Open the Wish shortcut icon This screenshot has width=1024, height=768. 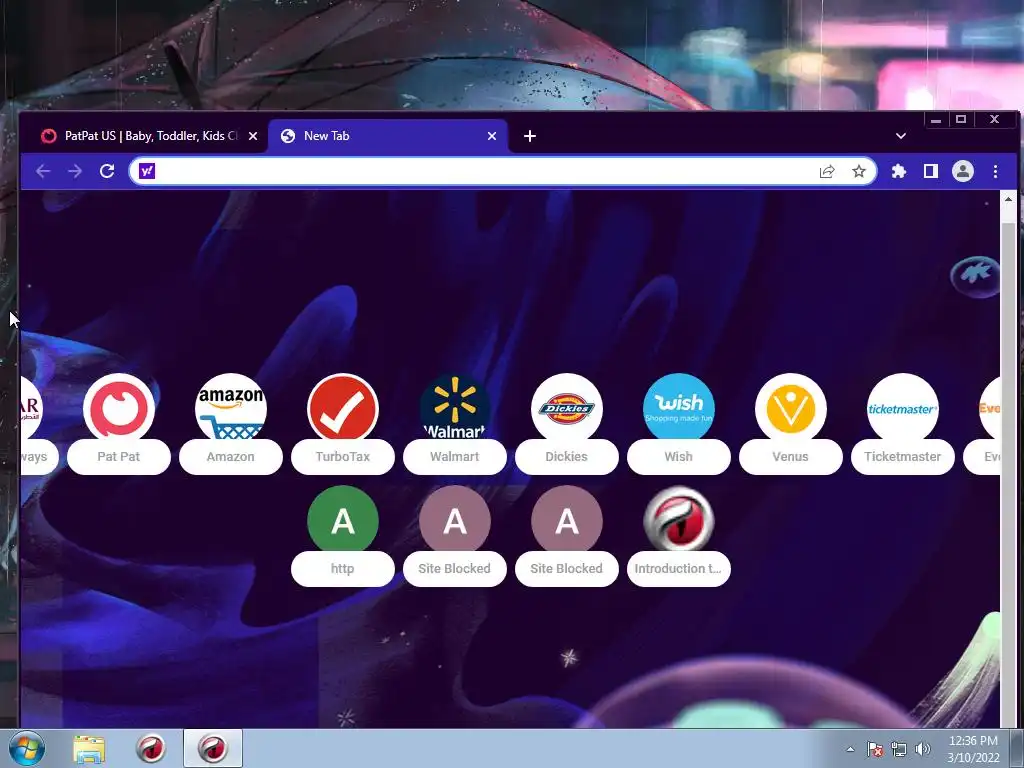click(679, 408)
